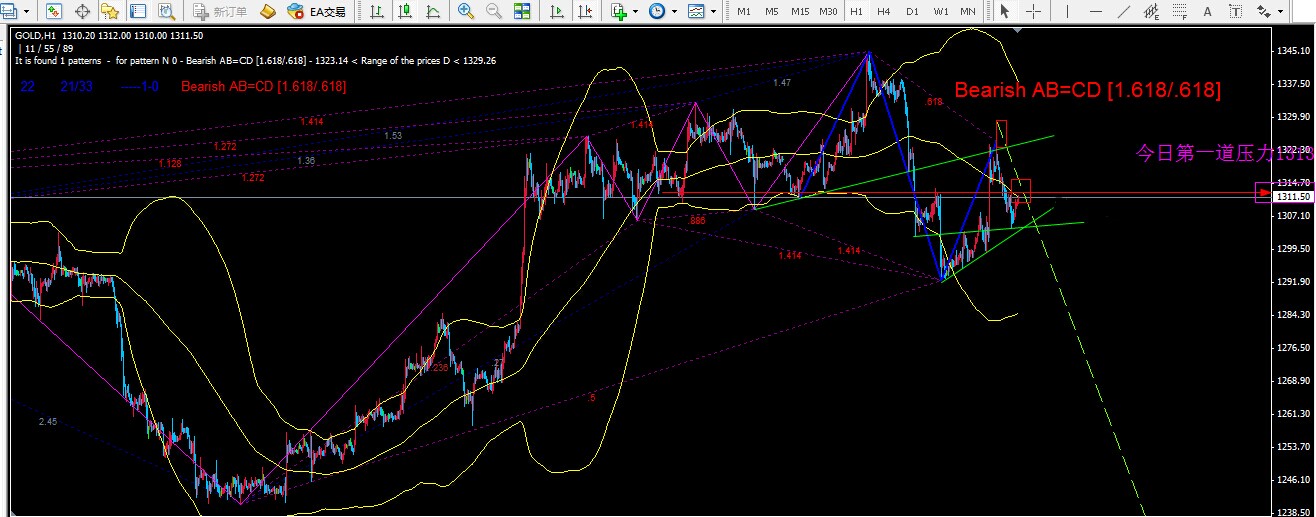The width and height of the screenshot is (1316, 517).
Task: Open the Market Watch window icon
Action: [x=55, y=12]
